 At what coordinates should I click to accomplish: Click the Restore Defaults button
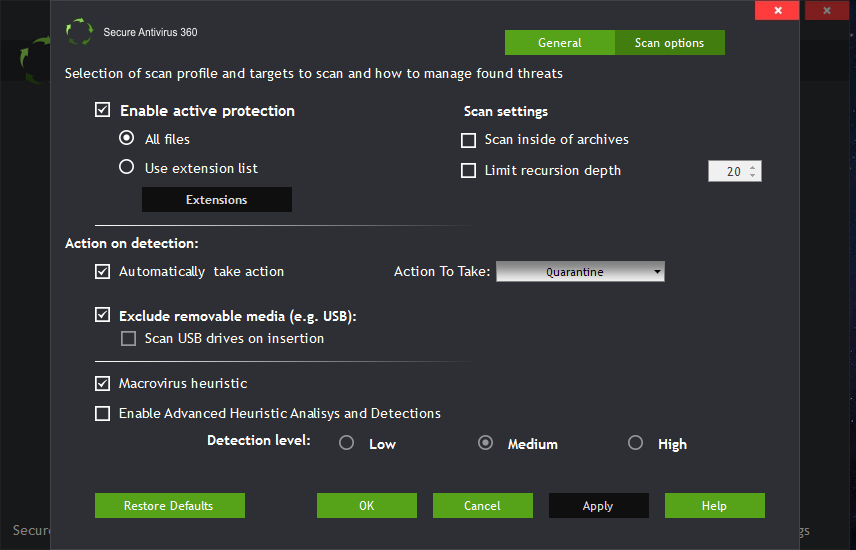(x=169, y=506)
